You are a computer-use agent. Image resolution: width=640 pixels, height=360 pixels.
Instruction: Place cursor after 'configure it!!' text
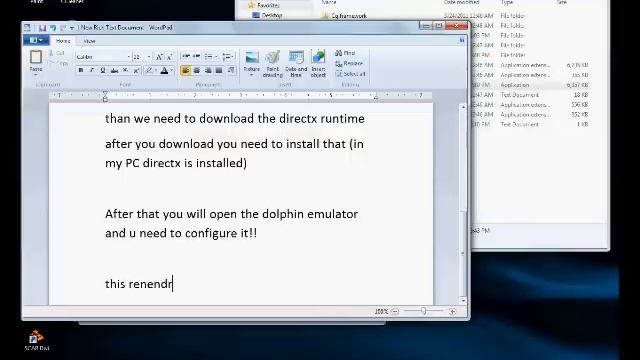click(x=258, y=233)
